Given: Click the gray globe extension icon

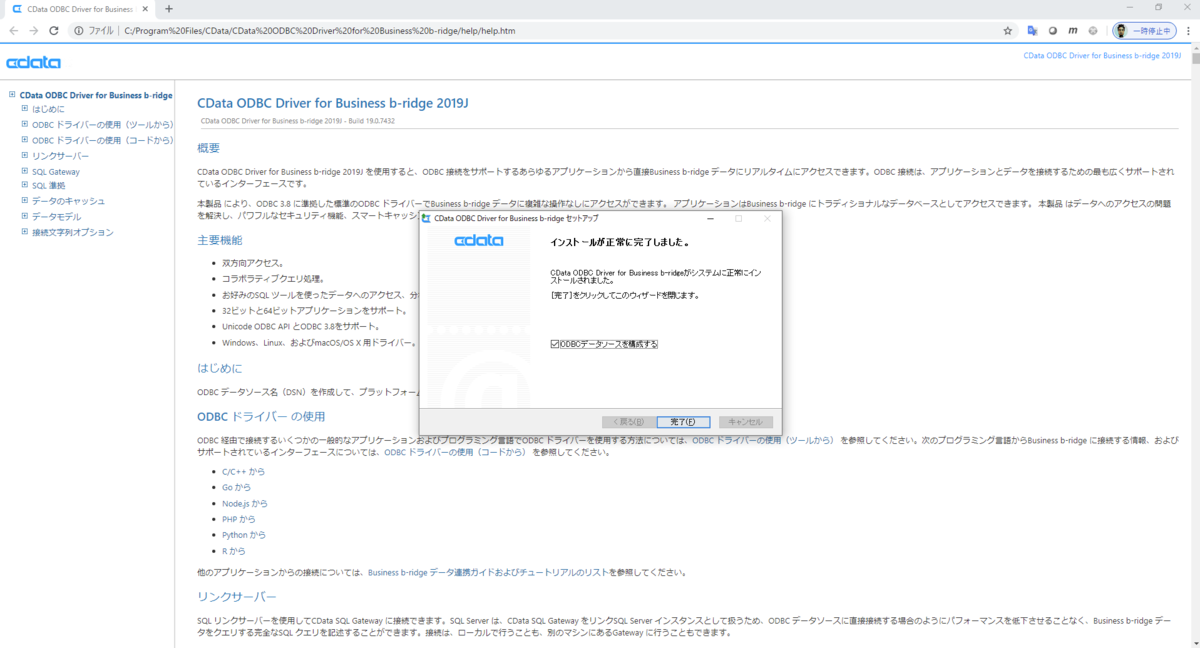Looking at the screenshot, I should (x=1093, y=31).
